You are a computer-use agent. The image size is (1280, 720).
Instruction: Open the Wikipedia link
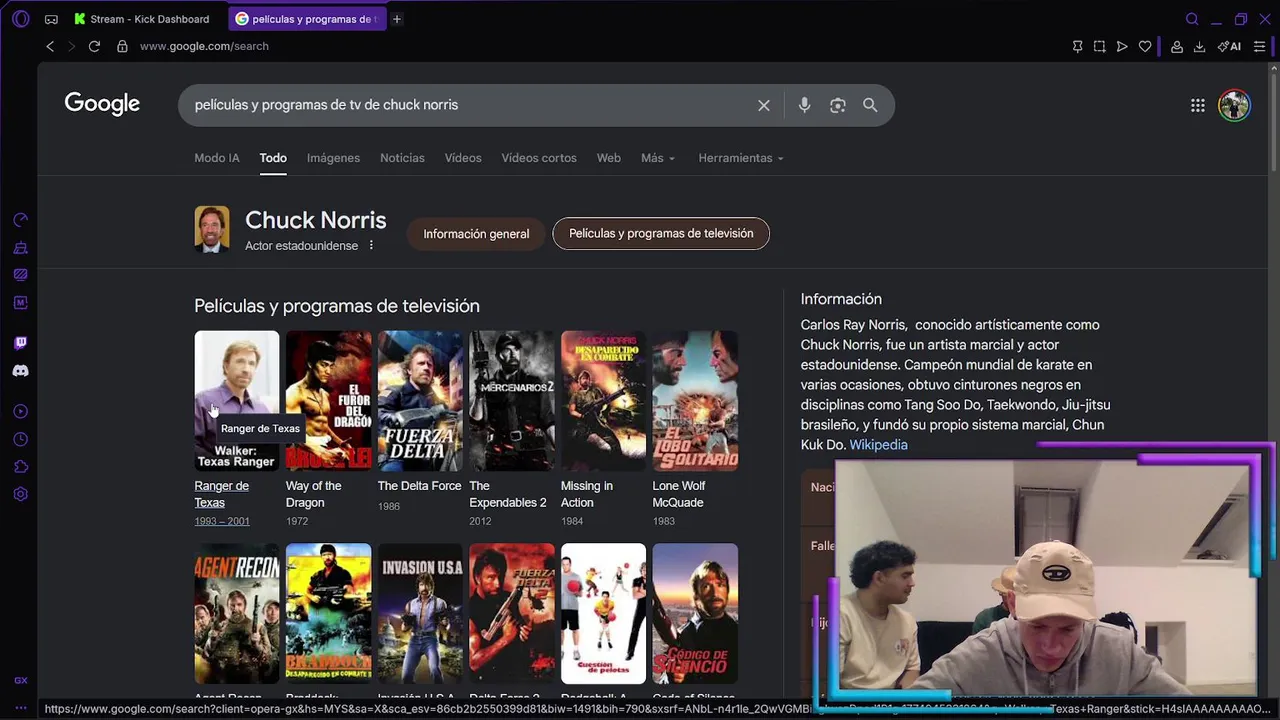[878, 445]
